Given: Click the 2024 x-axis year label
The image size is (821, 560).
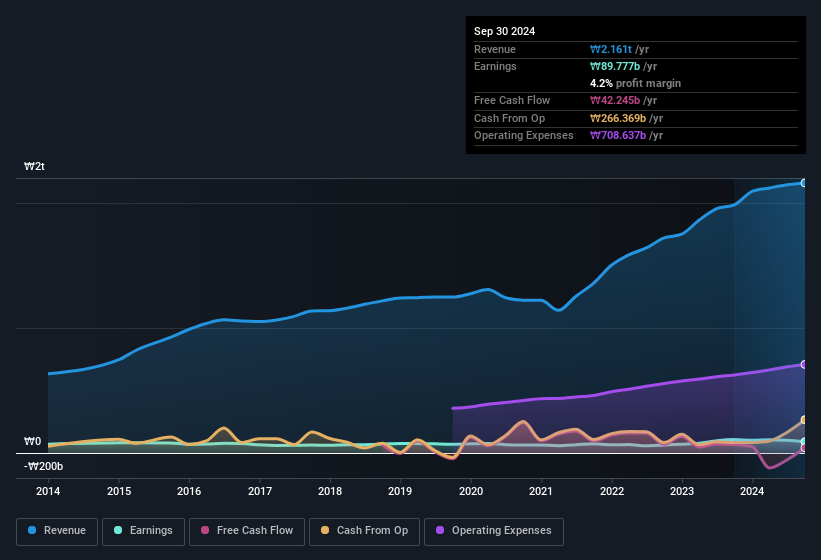Looking at the screenshot, I should tap(752, 491).
